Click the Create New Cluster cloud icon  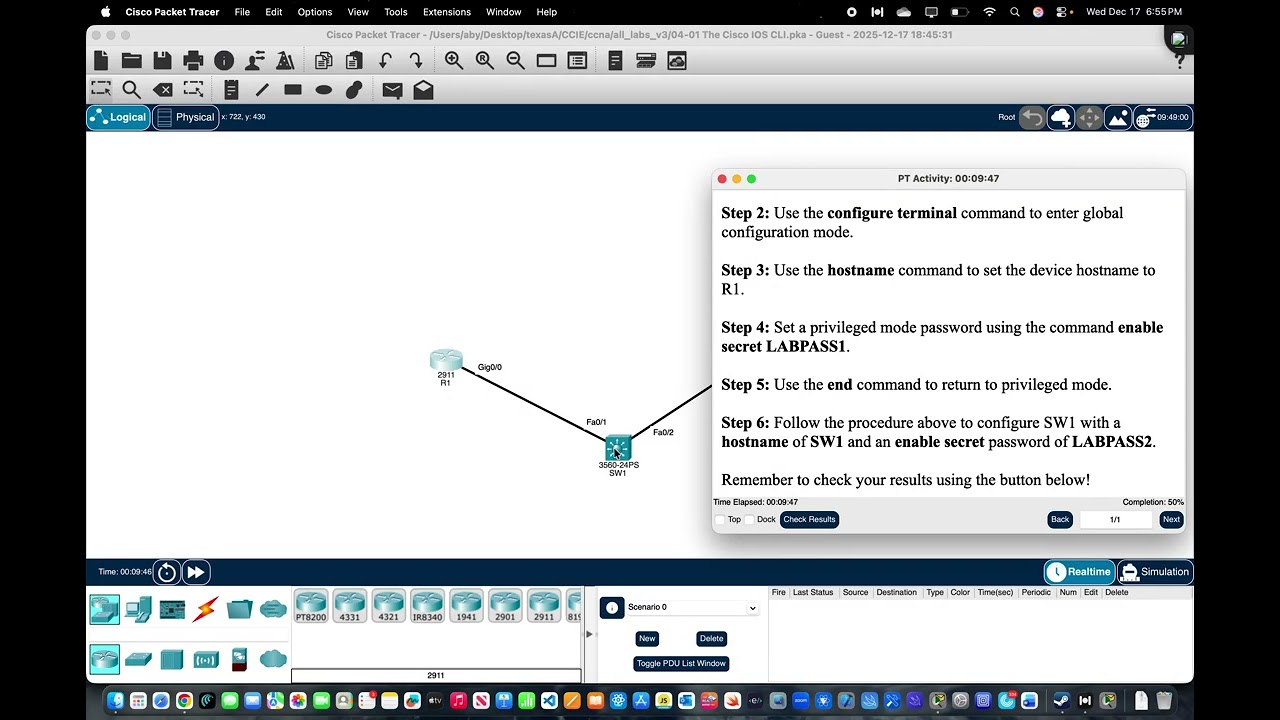point(1061,117)
